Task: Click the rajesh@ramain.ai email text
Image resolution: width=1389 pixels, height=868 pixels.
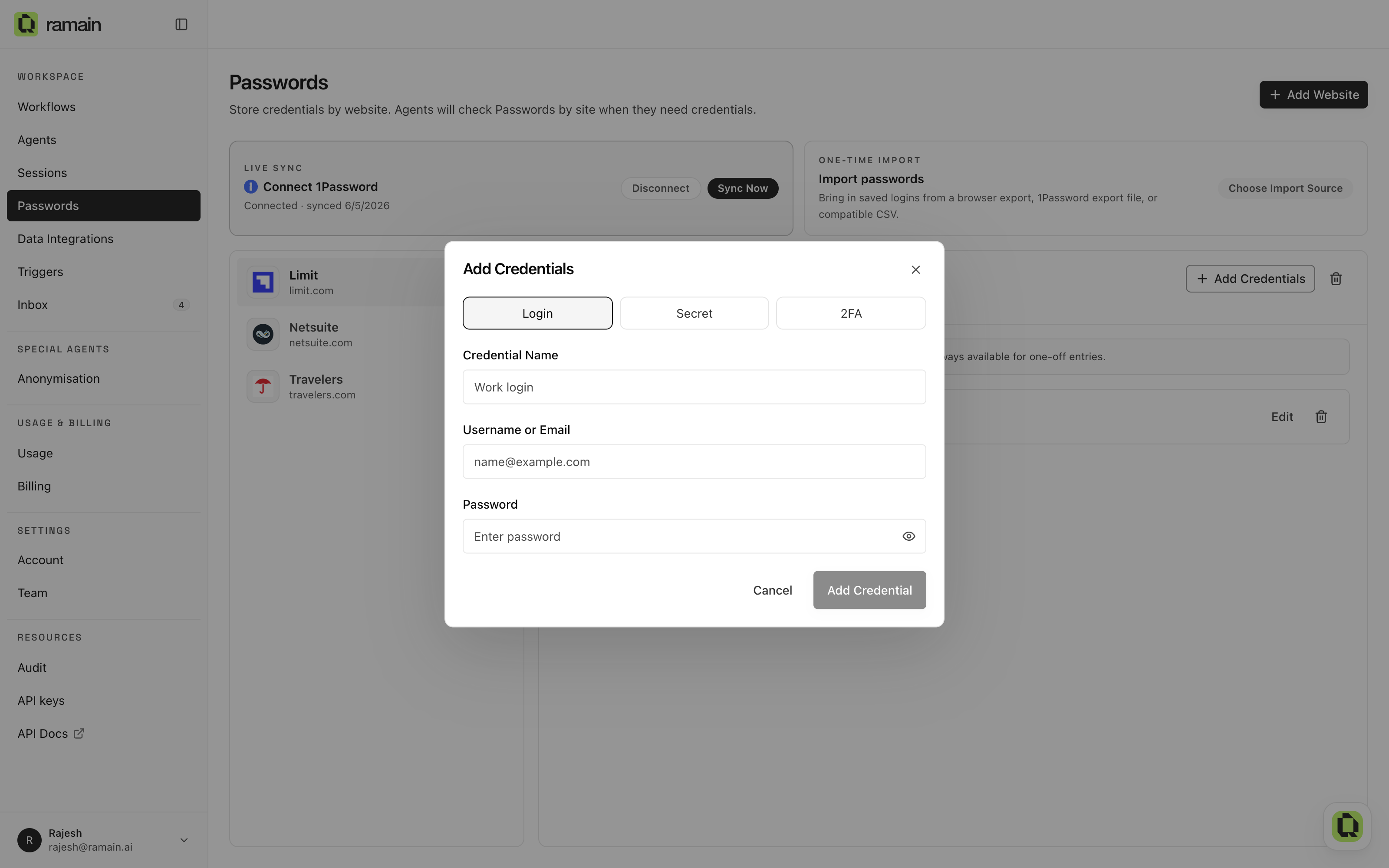Action: (x=90, y=847)
